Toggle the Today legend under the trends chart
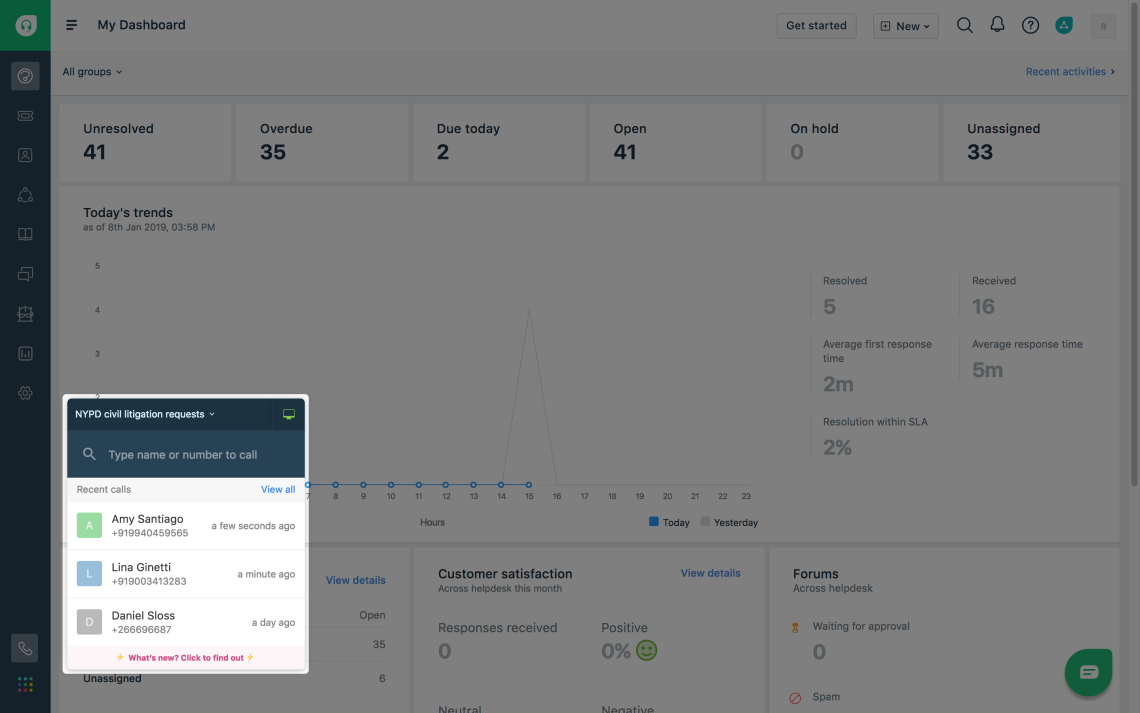The image size is (1140, 713). coord(668,522)
